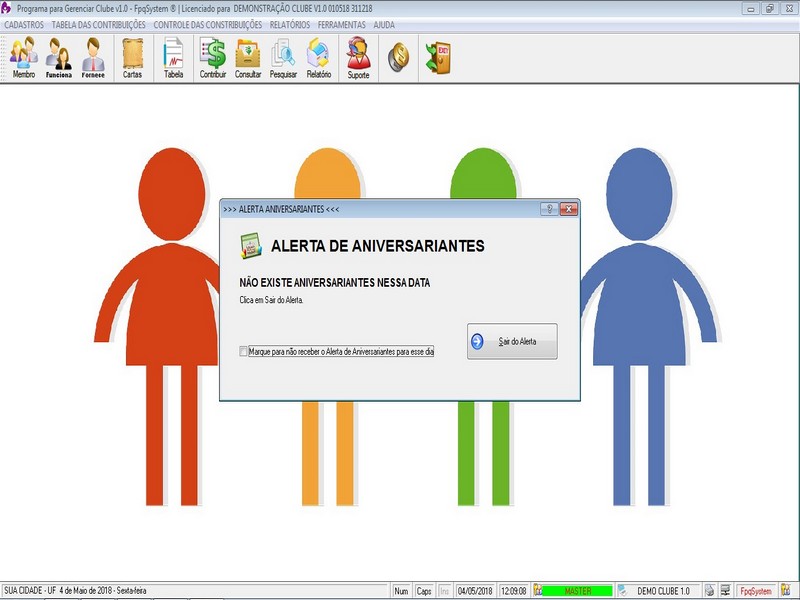Open the CADASTROS menu
Viewport: 800px width, 600px height.
24,25
